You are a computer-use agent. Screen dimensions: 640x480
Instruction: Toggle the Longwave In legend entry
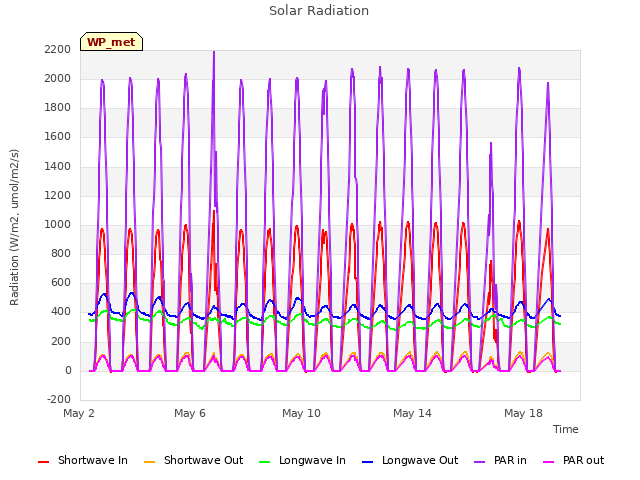(x=302, y=460)
